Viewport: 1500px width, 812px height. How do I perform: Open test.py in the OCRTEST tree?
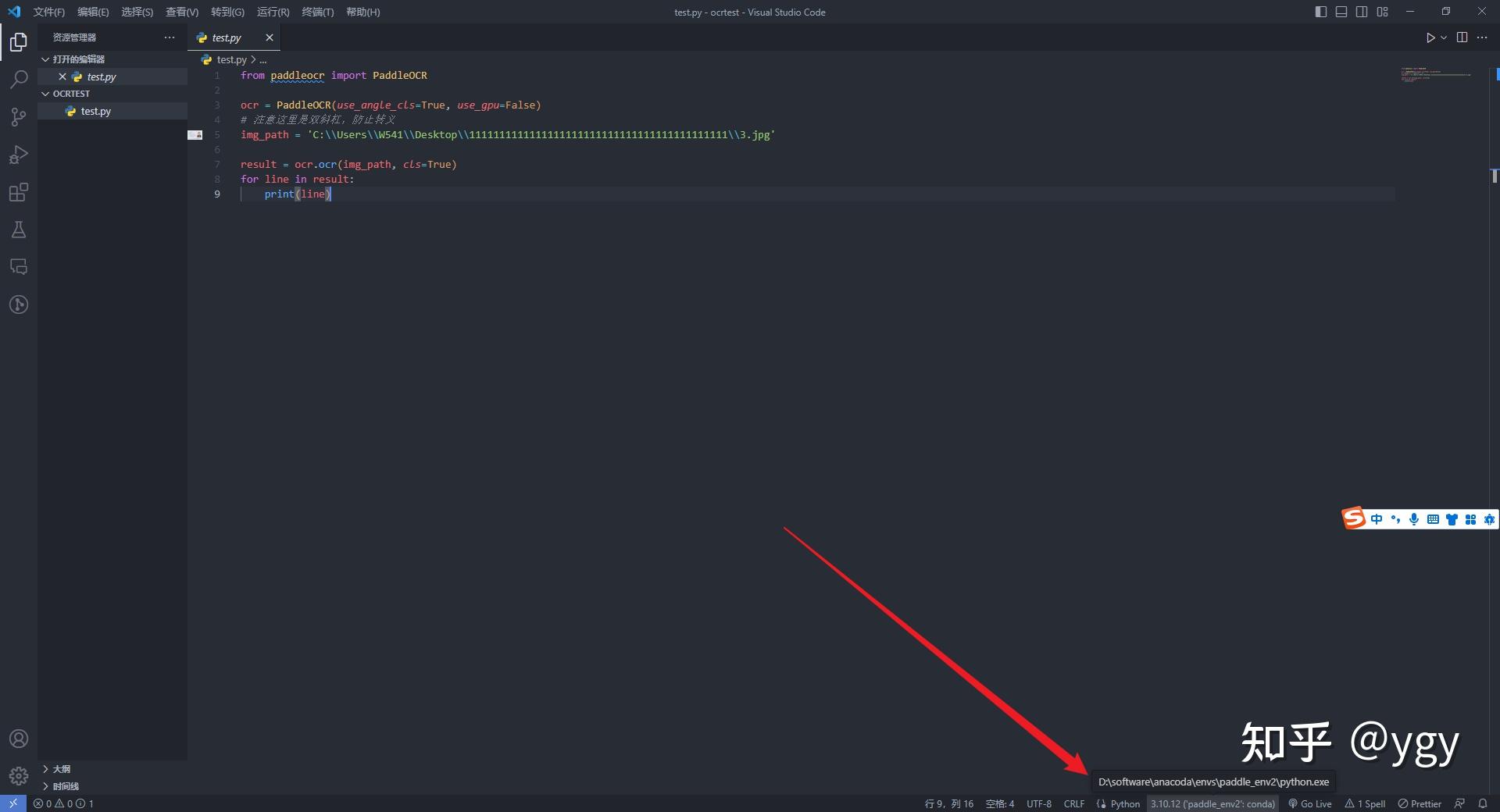pyautogui.click(x=96, y=111)
